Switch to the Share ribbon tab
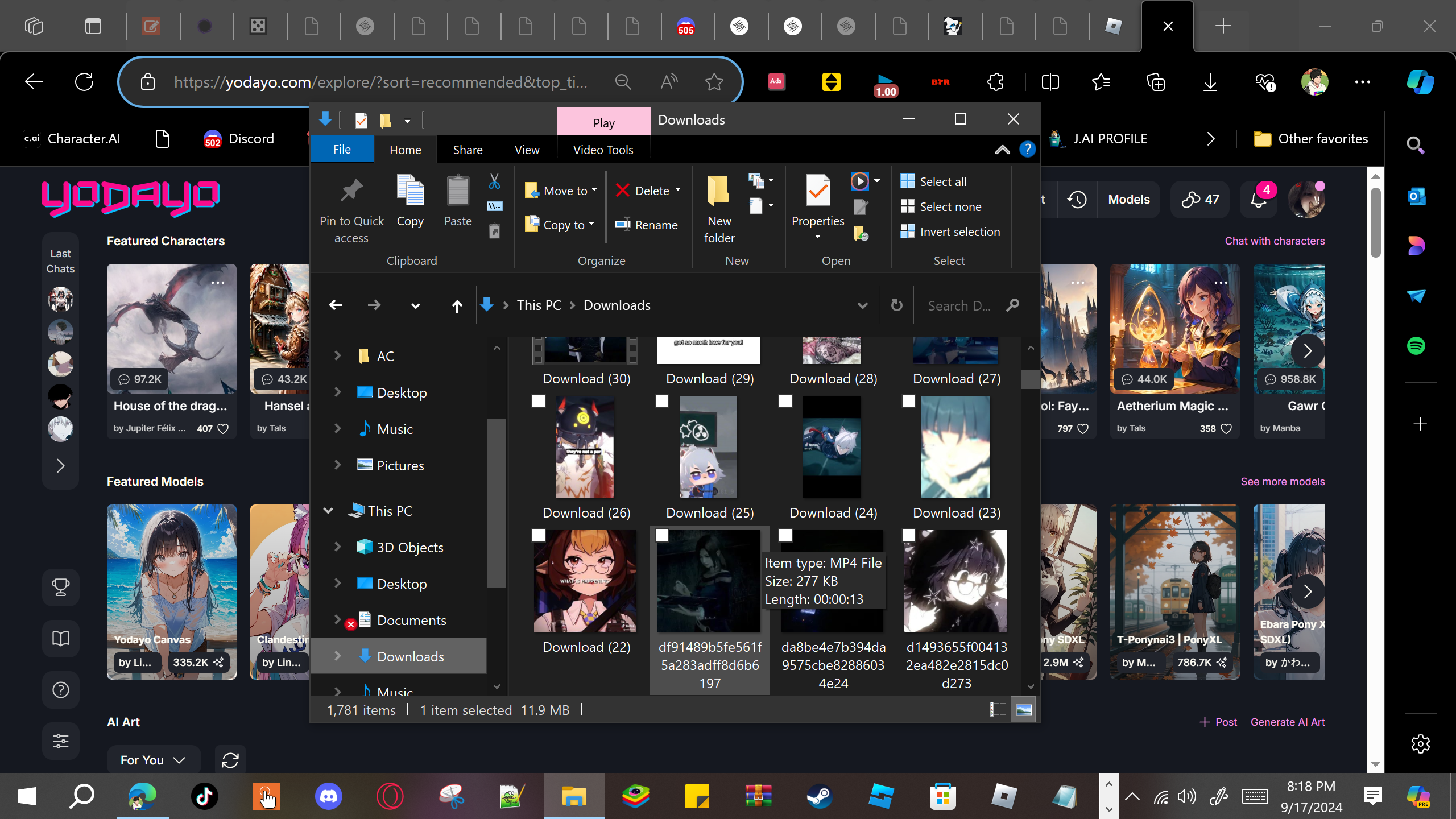Screen dimensions: 1456x819 (x=468, y=150)
